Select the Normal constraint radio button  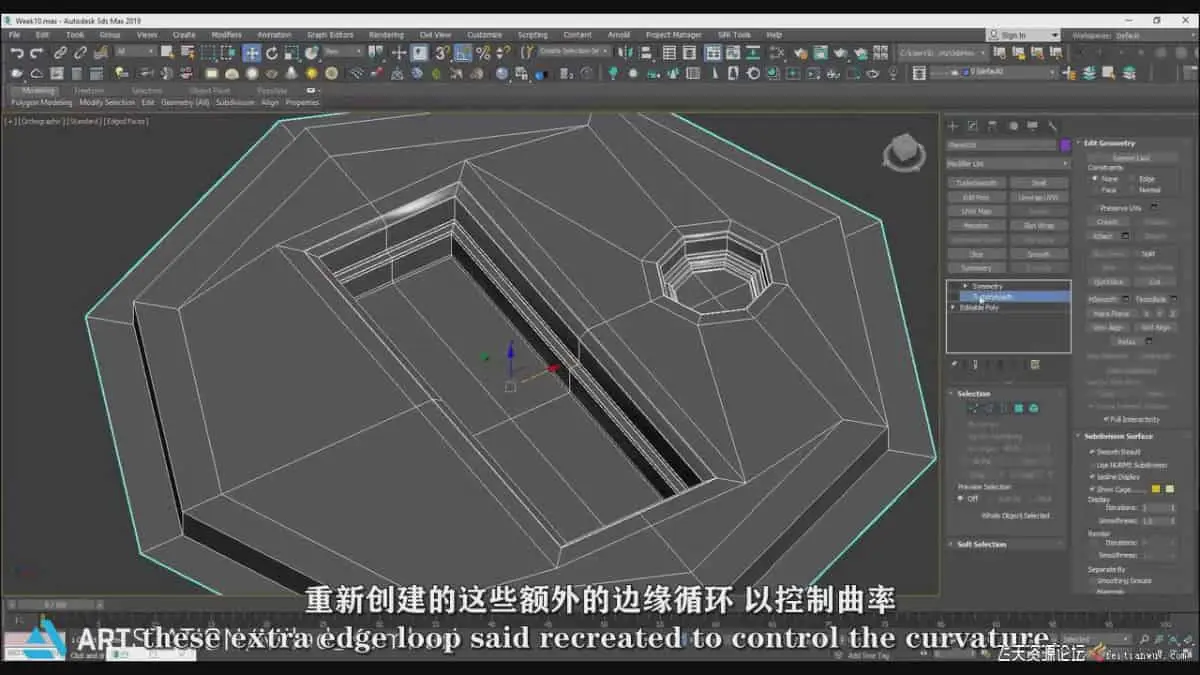tap(1132, 189)
